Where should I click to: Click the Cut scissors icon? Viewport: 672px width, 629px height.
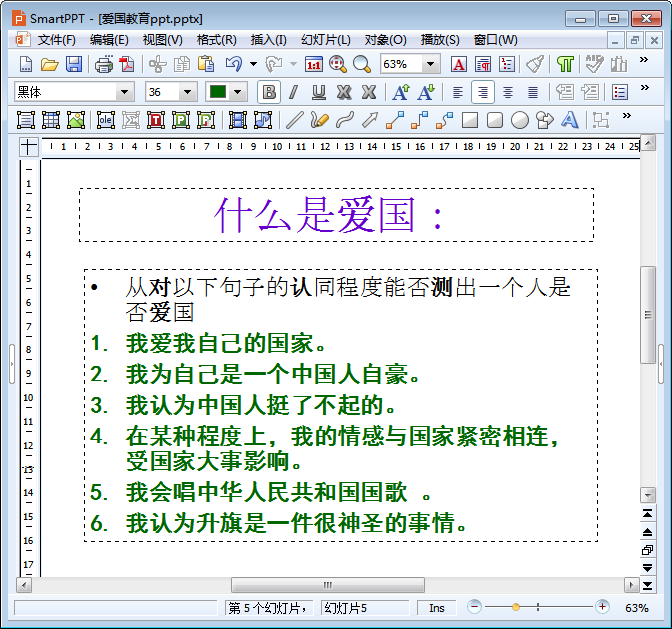point(157,64)
